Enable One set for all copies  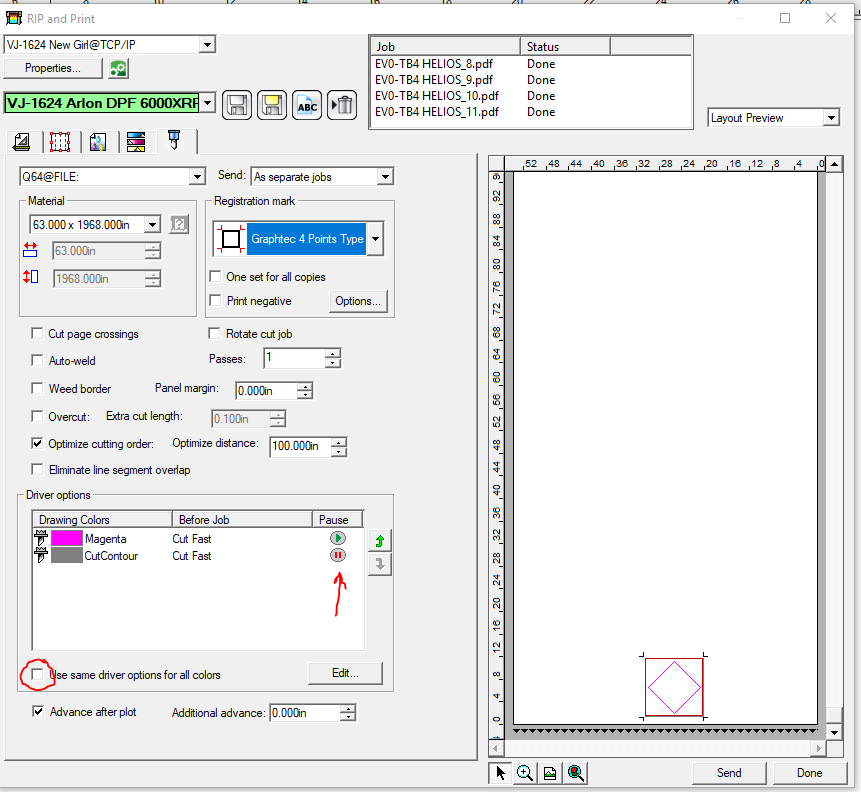tap(216, 276)
